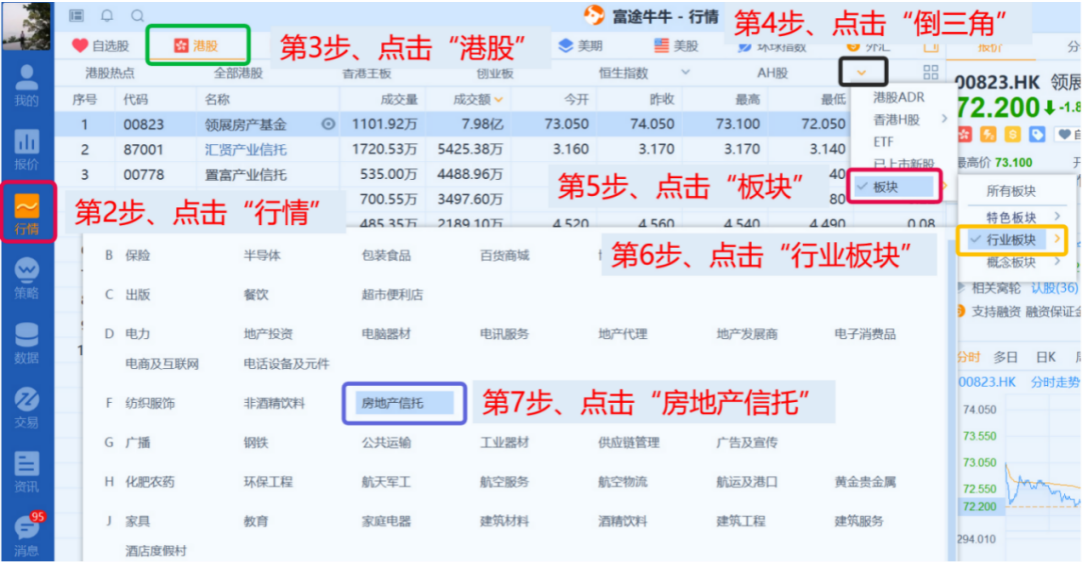Expand the 特色板块 submenu arrow
1086x568 pixels.
coord(1058,217)
